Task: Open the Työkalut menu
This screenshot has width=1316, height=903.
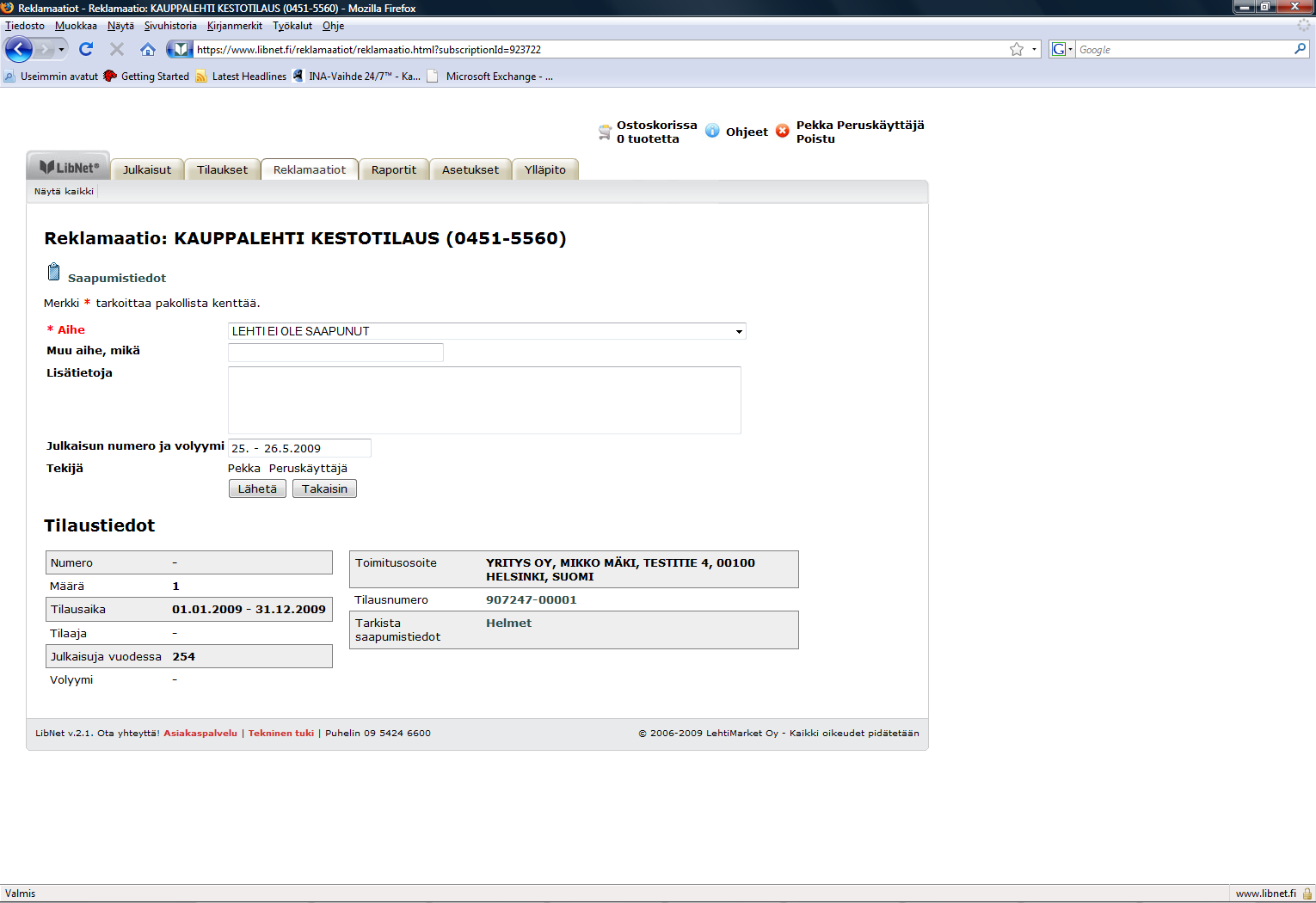Action: (292, 26)
